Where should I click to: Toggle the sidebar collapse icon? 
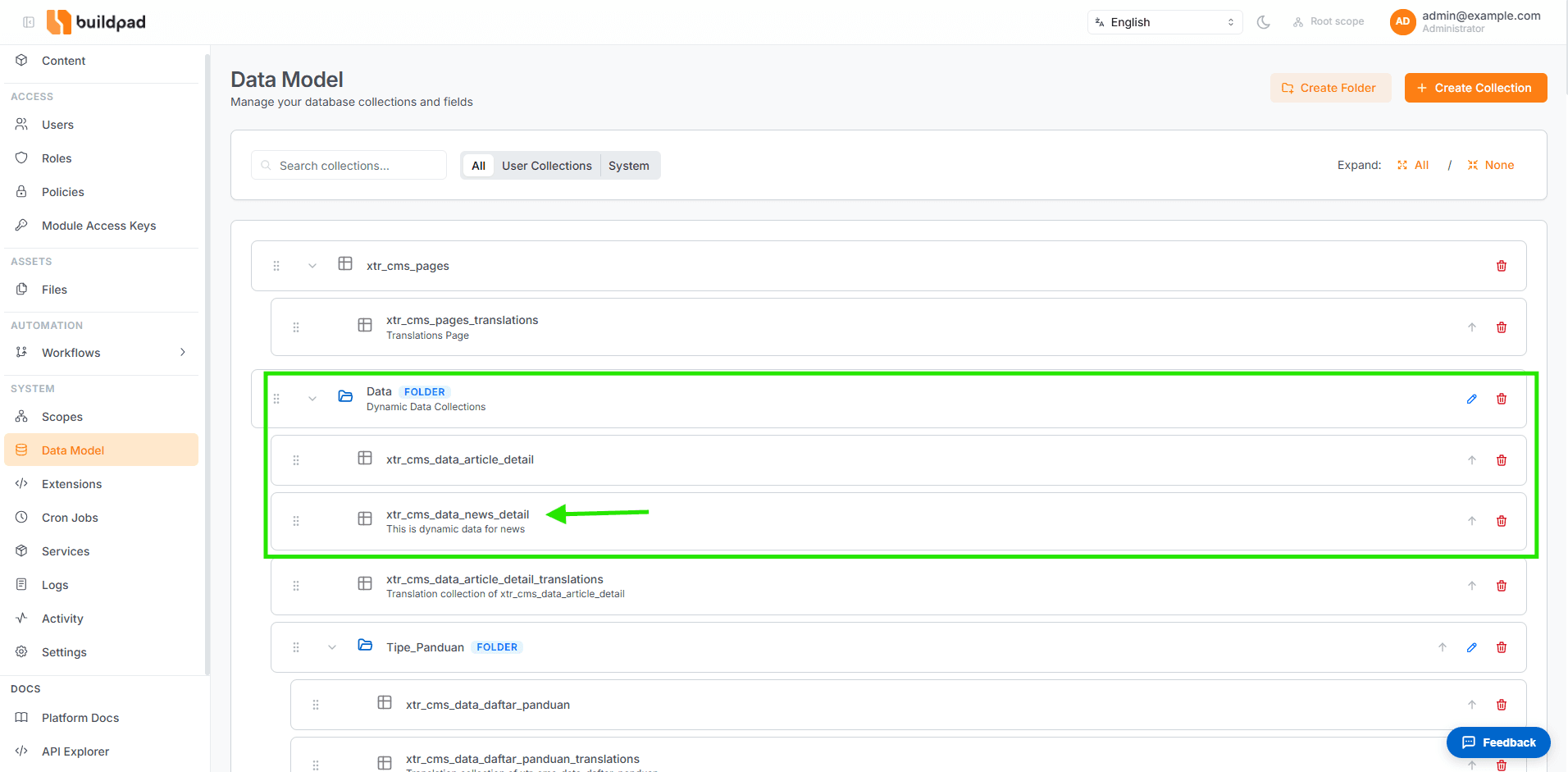(x=29, y=22)
